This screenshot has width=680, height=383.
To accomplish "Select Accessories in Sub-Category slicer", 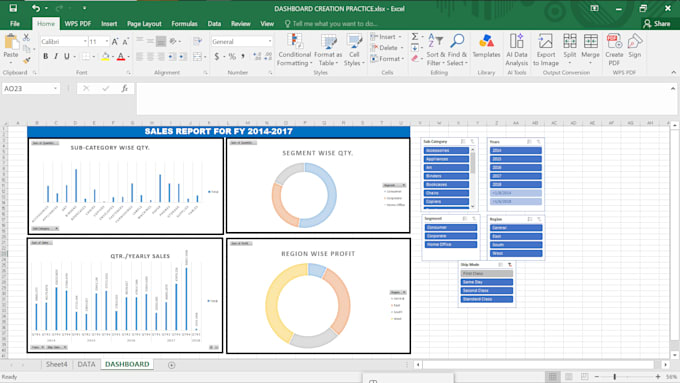I will [x=446, y=151].
